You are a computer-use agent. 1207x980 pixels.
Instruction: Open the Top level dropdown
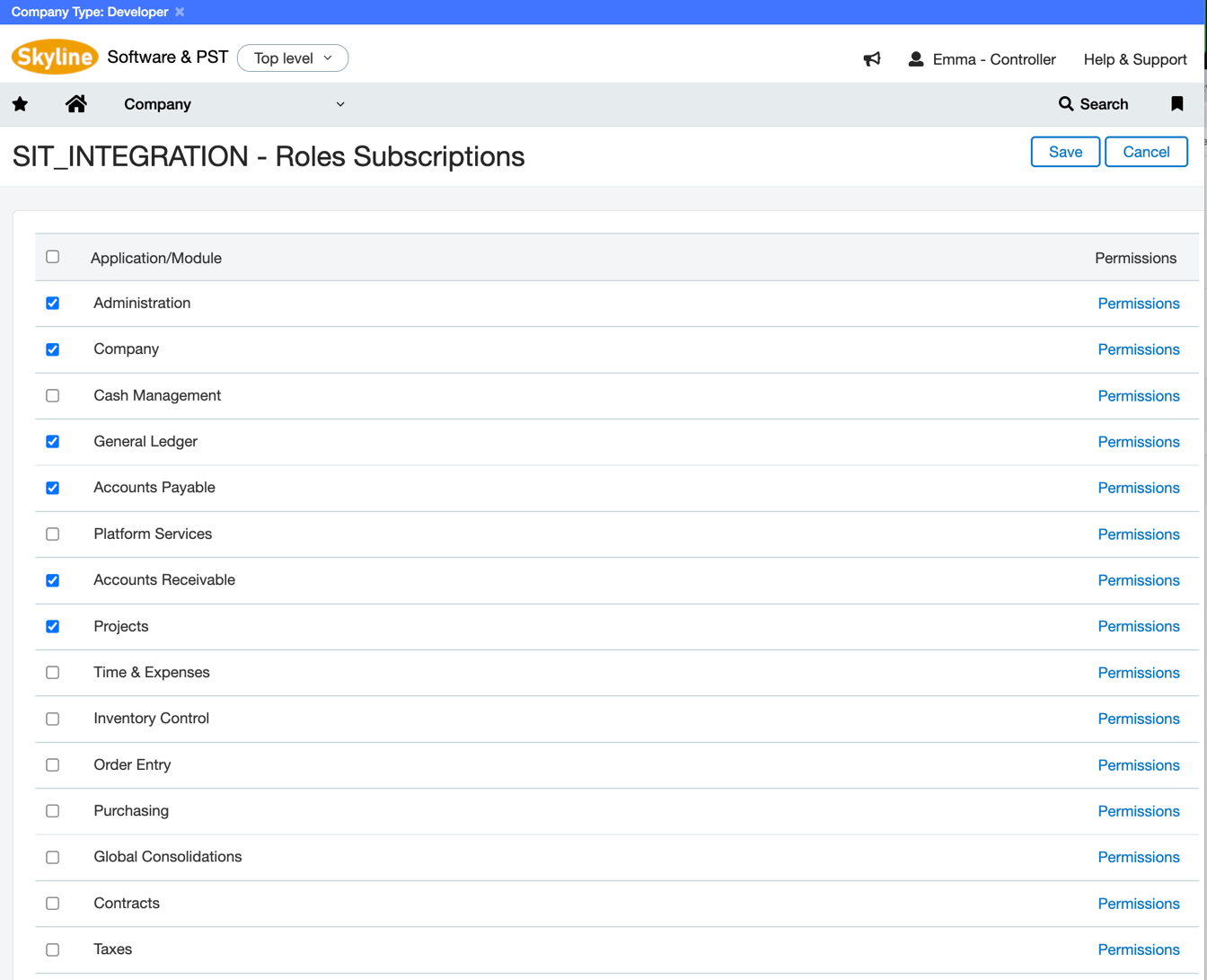pyautogui.click(x=293, y=58)
